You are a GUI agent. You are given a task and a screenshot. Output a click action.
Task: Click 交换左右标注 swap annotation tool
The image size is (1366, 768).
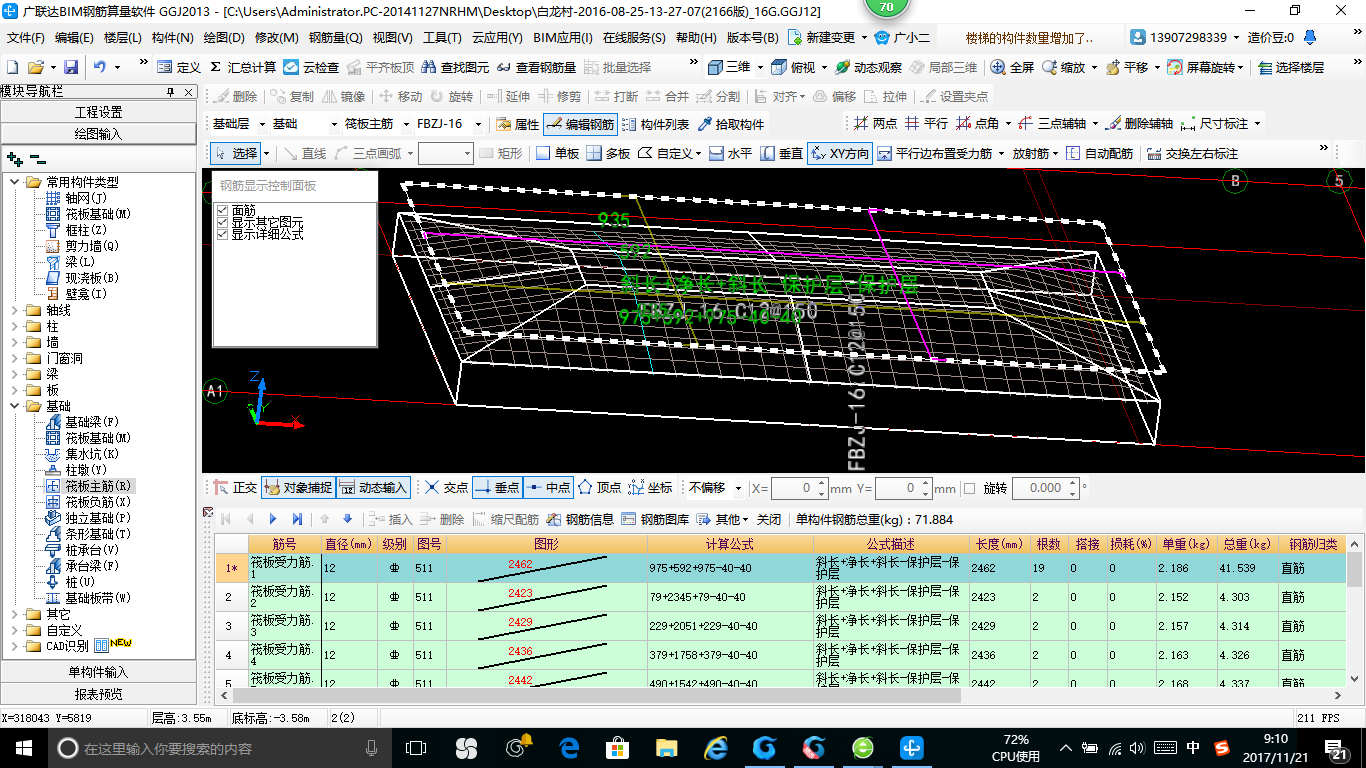1192,154
